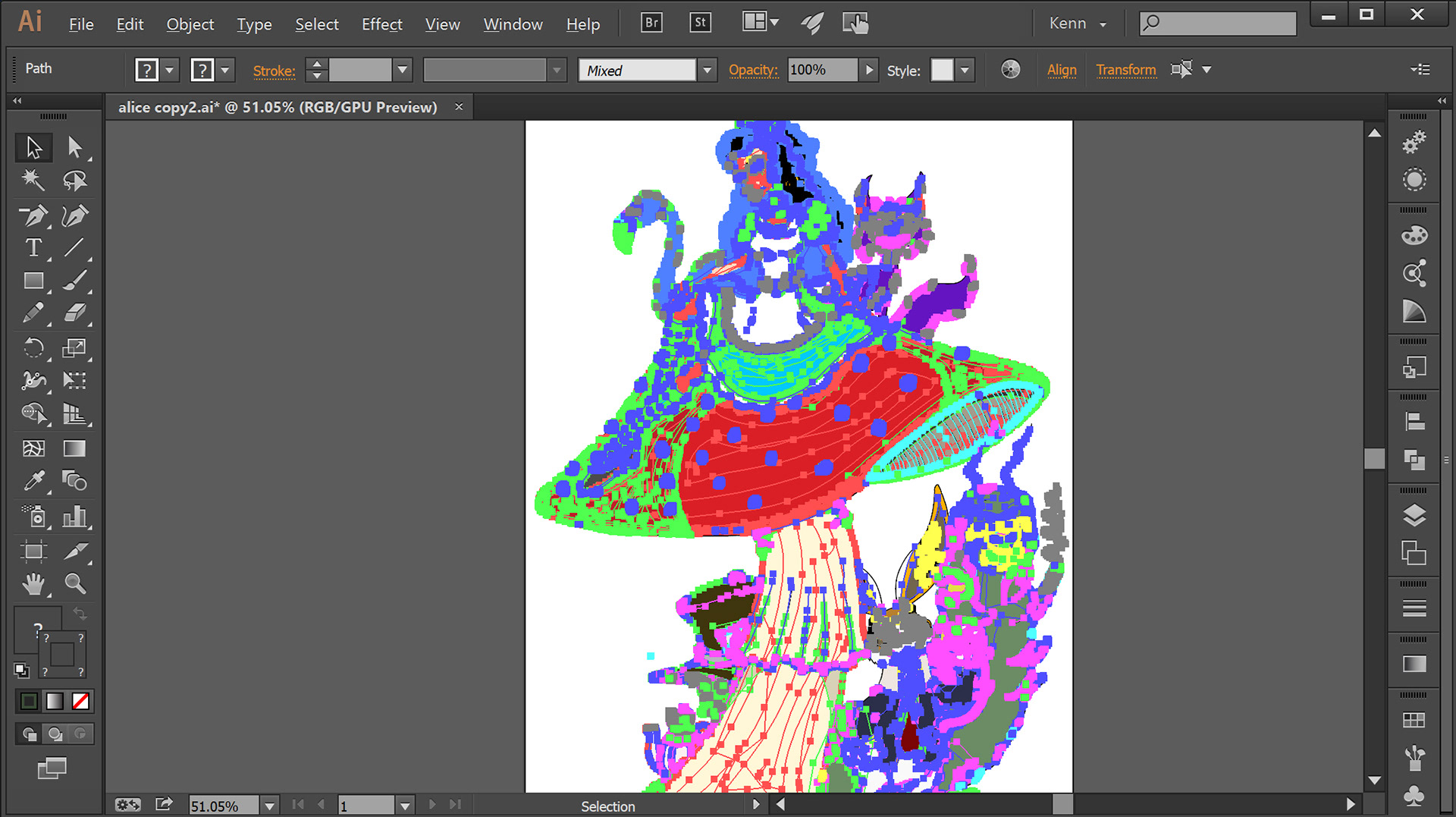1456x817 pixels.
Task: Select the Pencil tool
Action: click(x=33, y=313)
